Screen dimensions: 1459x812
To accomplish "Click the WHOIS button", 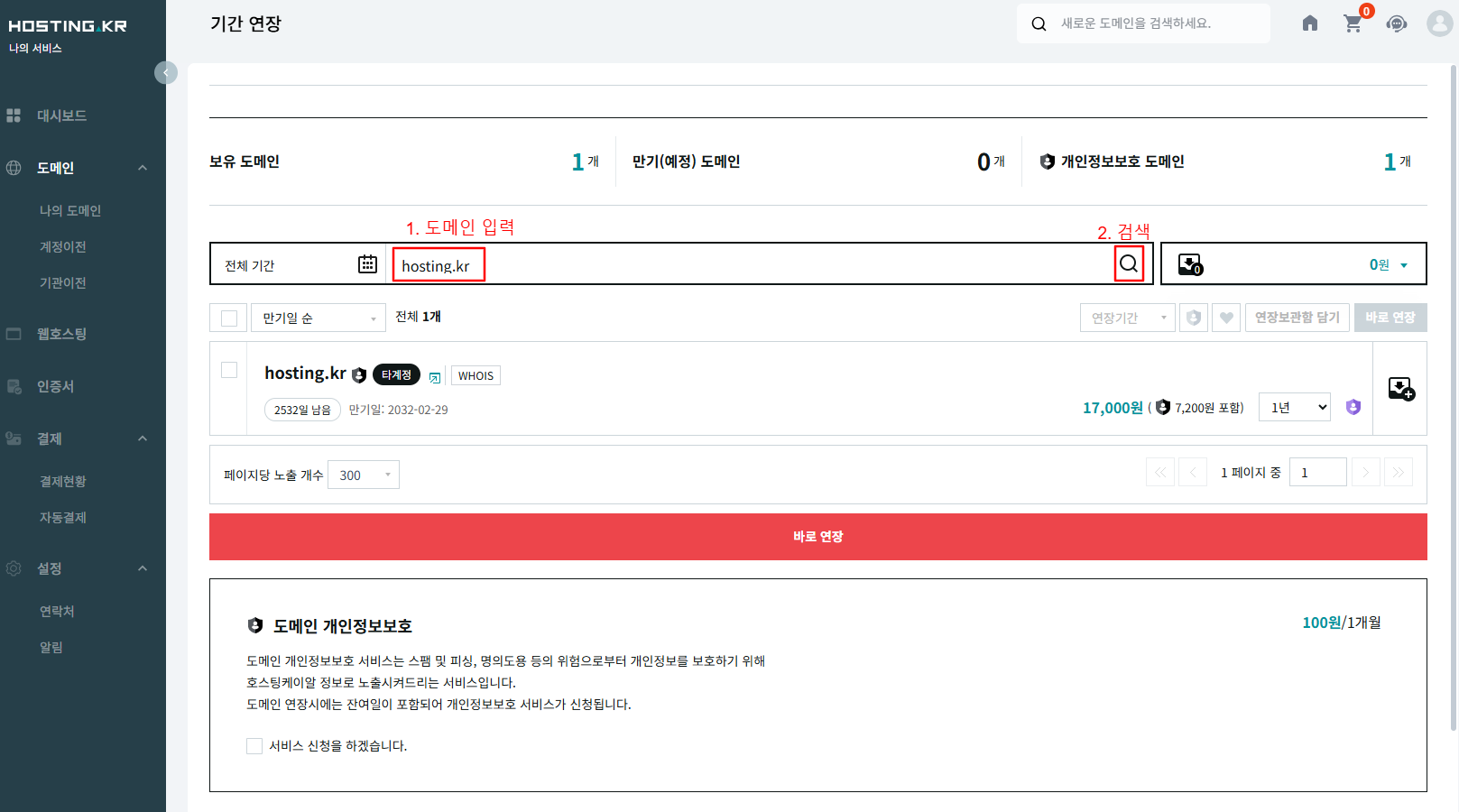I will tap(476, 376).
